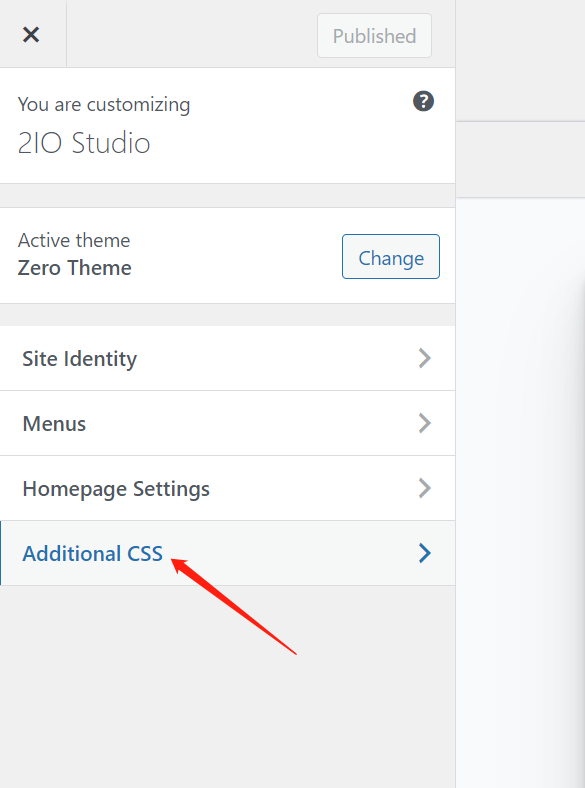The image size is (585, 788).
Task: Click the Active theme label
Action: coord(74,240)
